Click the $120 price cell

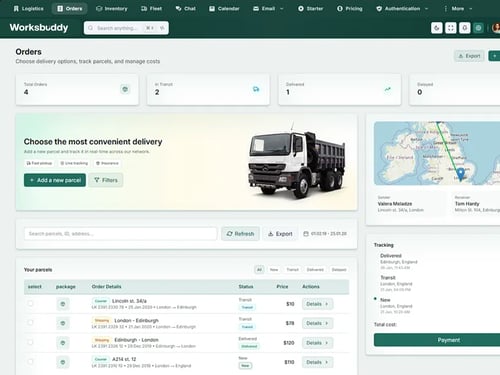[289, 343]
